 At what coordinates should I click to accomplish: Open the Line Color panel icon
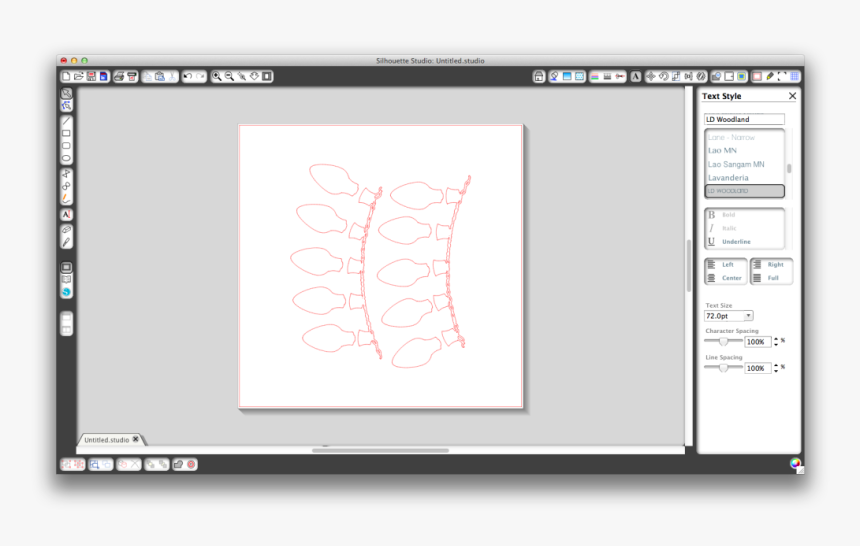click(x=595, y=76)
